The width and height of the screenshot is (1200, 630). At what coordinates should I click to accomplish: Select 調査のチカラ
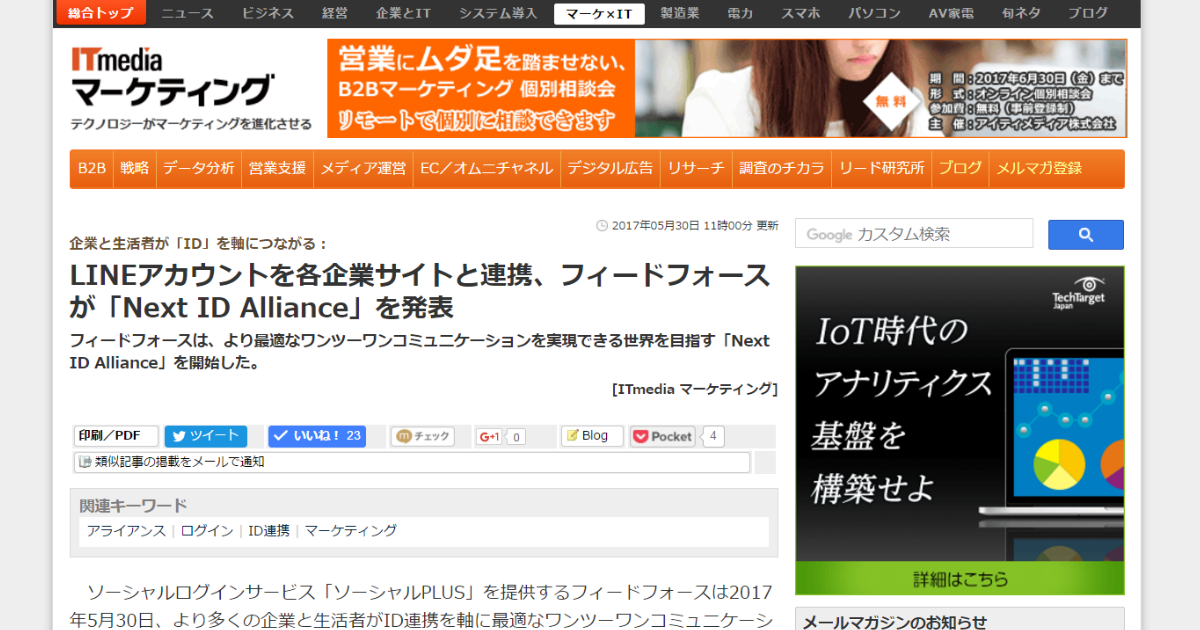pyautogui.click(x=782, y=168)
